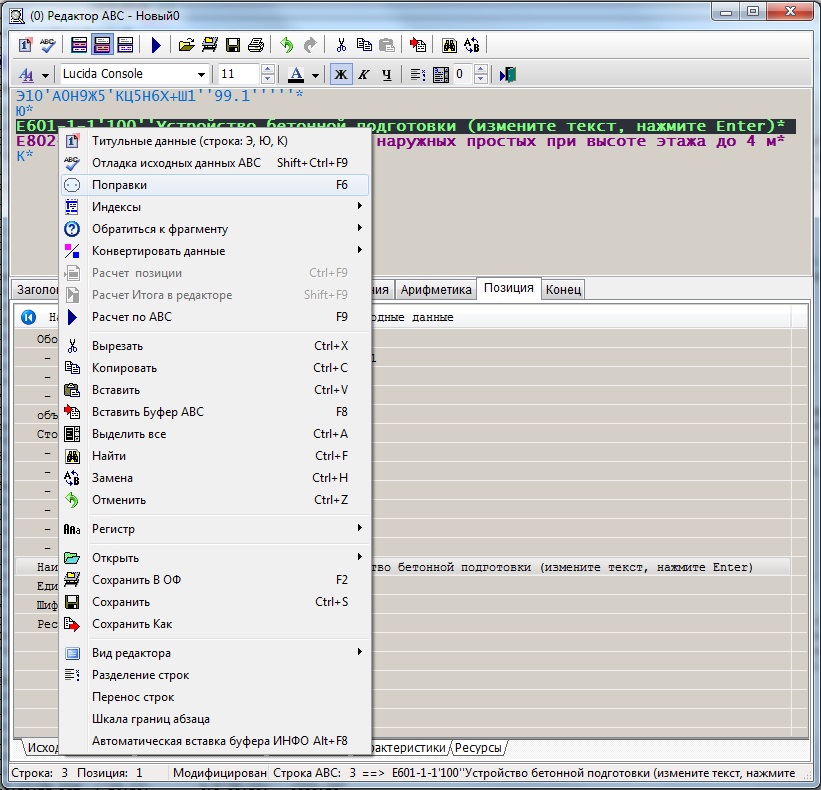Open the font color dropdown arrow

(315, 75)
